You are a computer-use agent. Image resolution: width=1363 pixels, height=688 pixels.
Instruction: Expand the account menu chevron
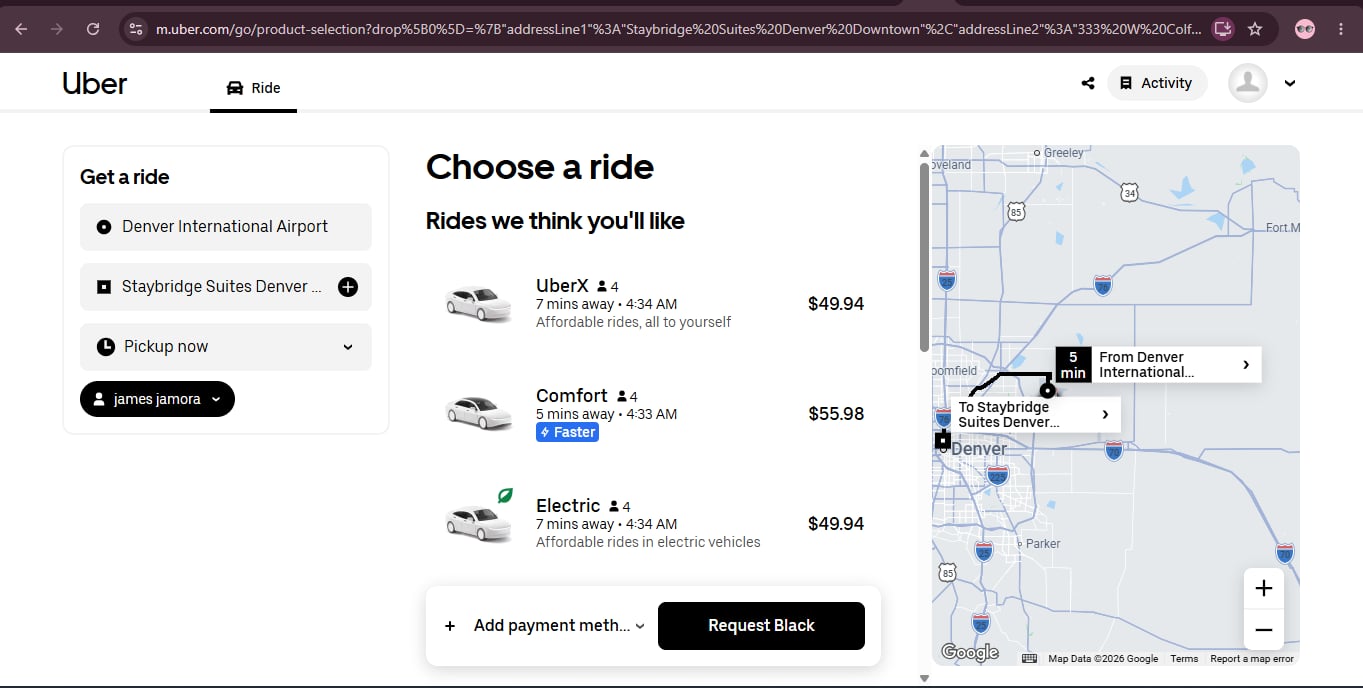(1290, 83)
